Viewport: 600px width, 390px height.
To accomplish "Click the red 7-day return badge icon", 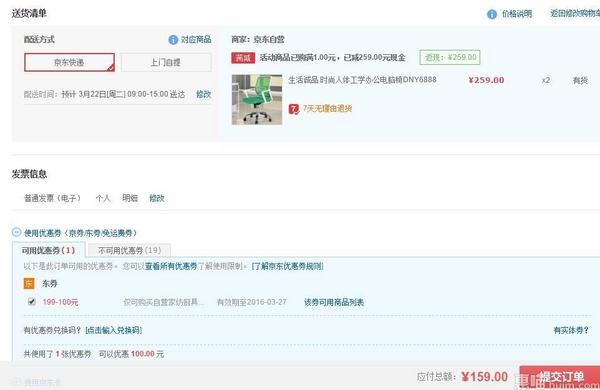I will click(x=293, y=109).
